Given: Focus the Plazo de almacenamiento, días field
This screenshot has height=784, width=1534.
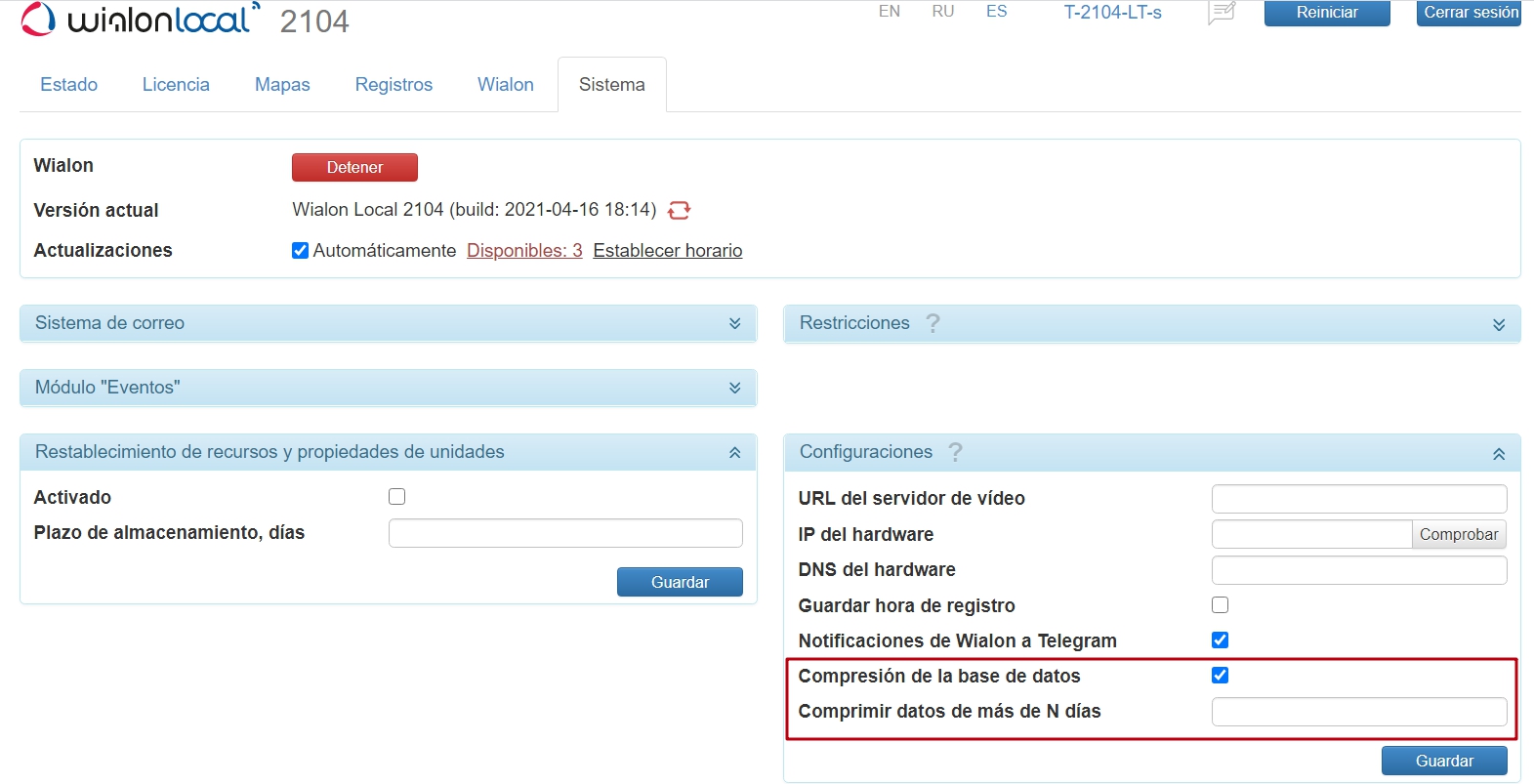Looking at the screenshot, I should pyautogui.click(x=565, y=533).
